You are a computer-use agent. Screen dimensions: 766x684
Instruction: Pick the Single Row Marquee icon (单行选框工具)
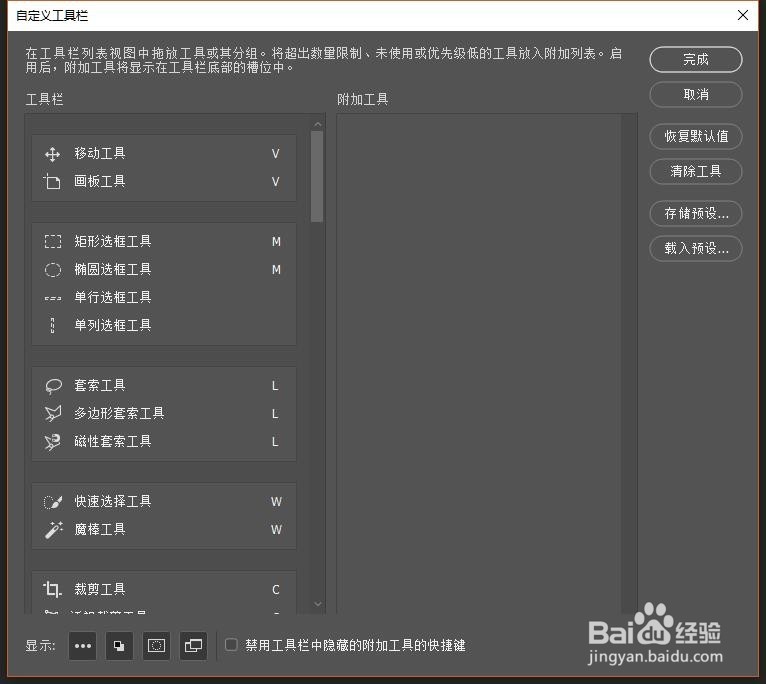(x=53, y=298)
